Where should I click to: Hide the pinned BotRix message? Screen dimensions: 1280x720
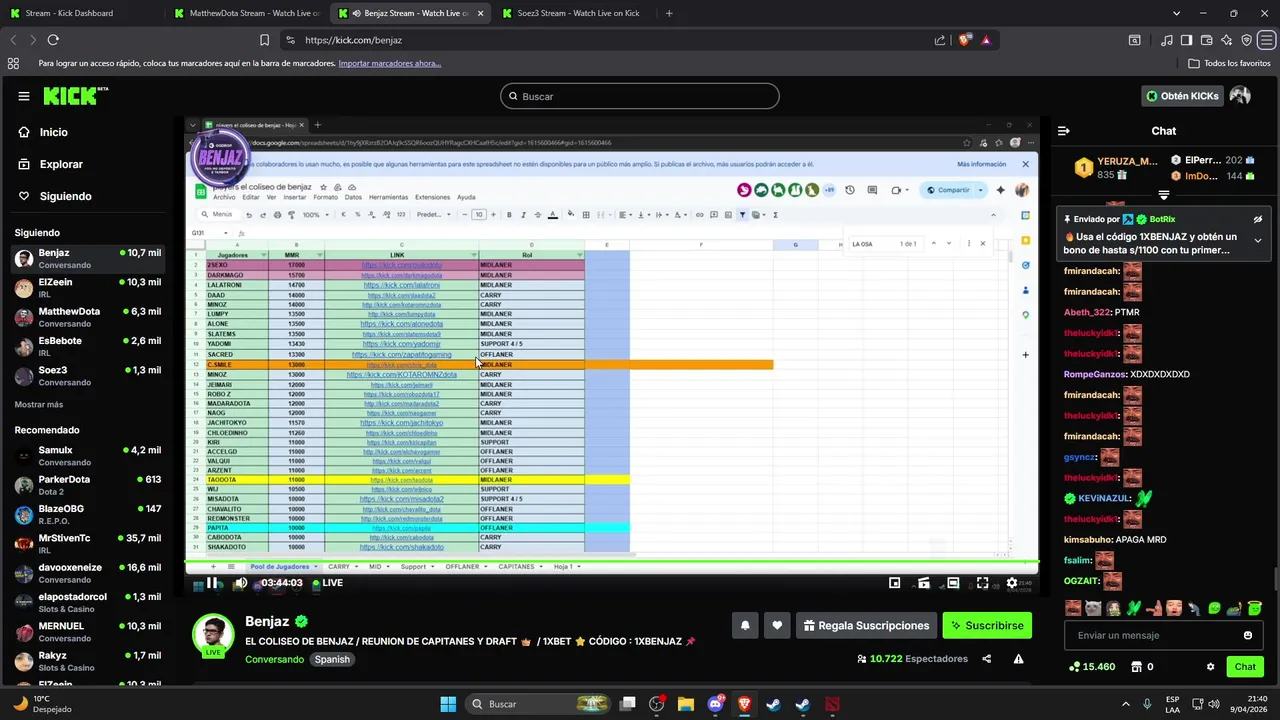coord(1258,219)
